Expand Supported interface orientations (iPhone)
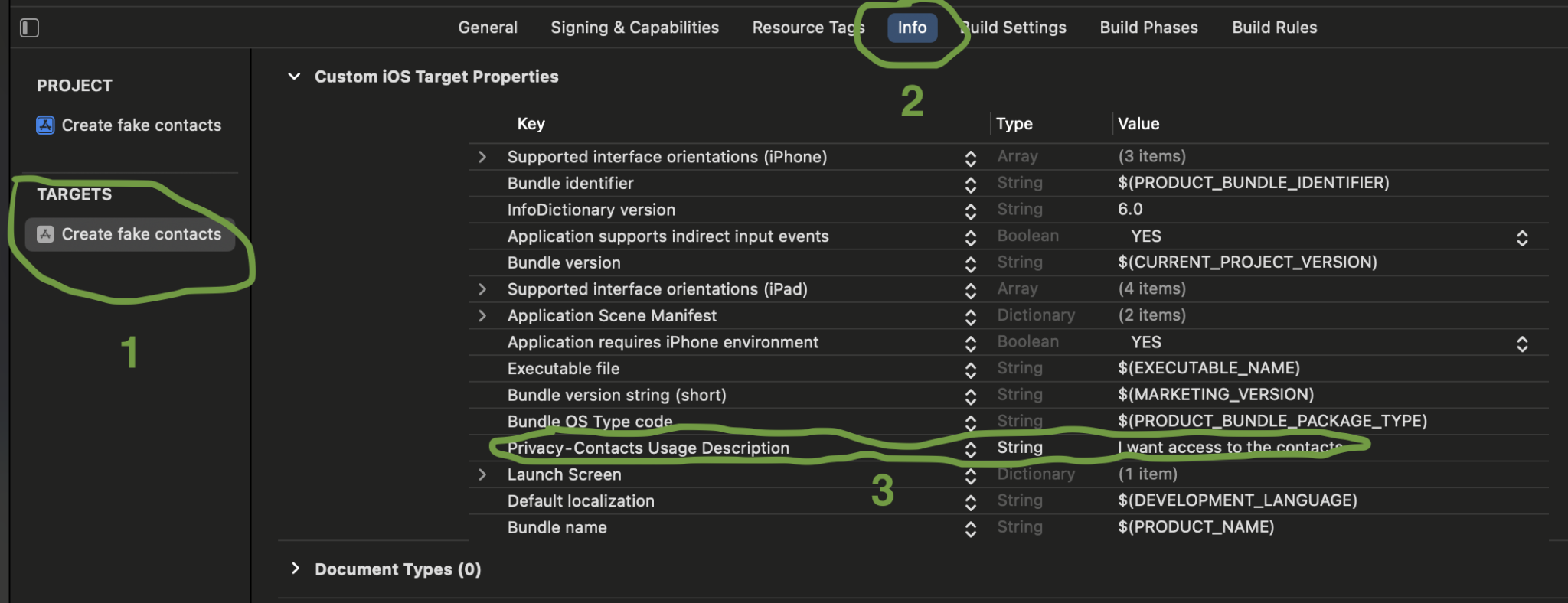This screenshot has width=1568, height=603. tap(482, 156)
